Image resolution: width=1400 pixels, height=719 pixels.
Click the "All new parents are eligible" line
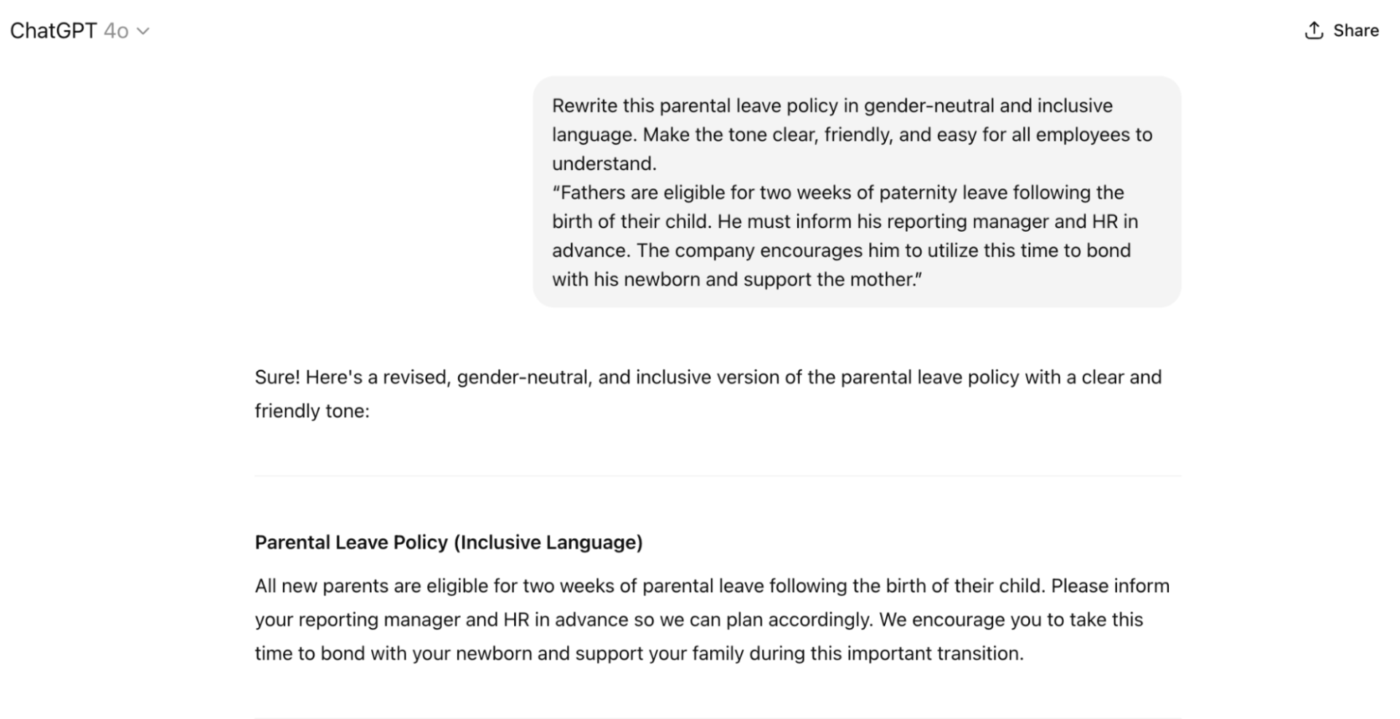(x=711, y=585)
